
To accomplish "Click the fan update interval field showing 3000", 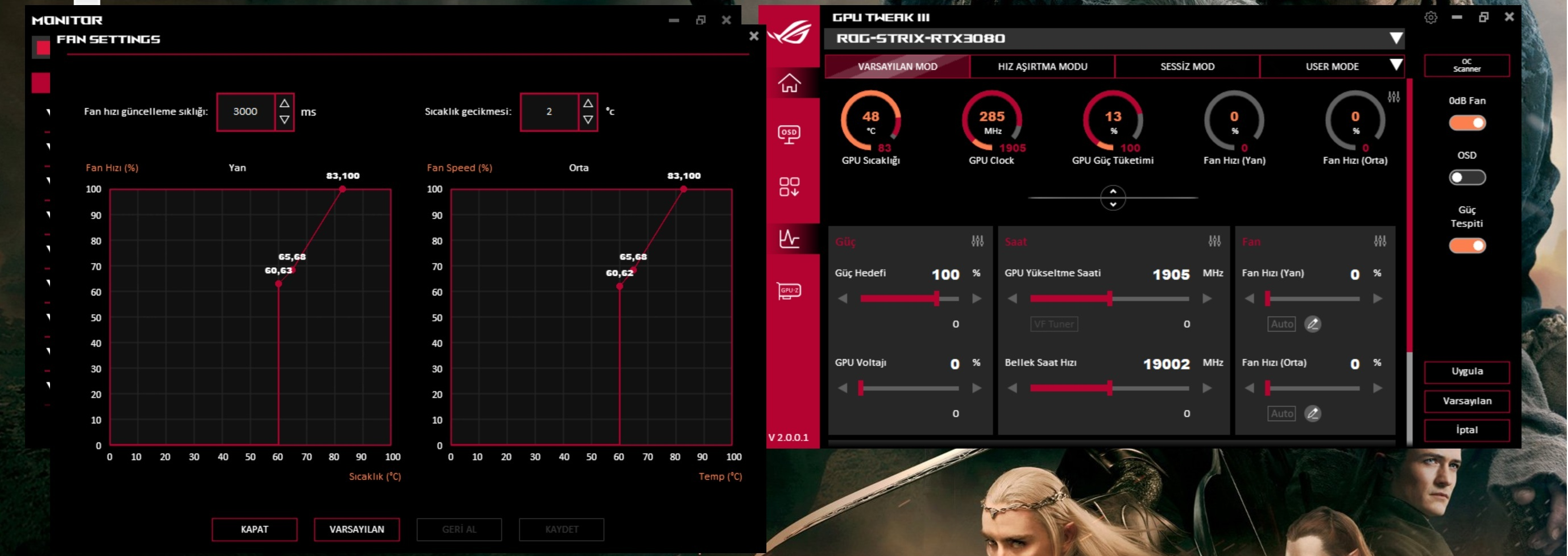I will 245,112.
